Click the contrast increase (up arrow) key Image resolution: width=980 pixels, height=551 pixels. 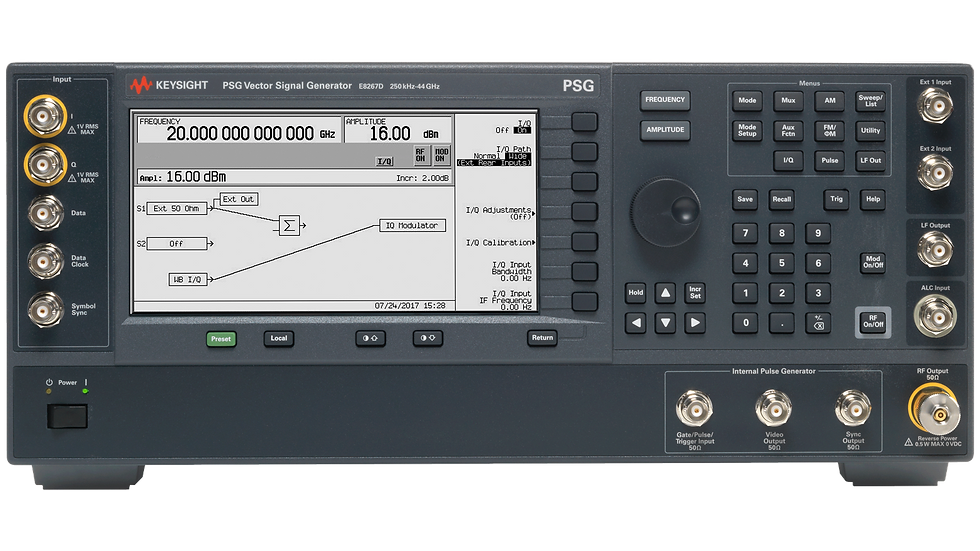[x=371, y=338]
